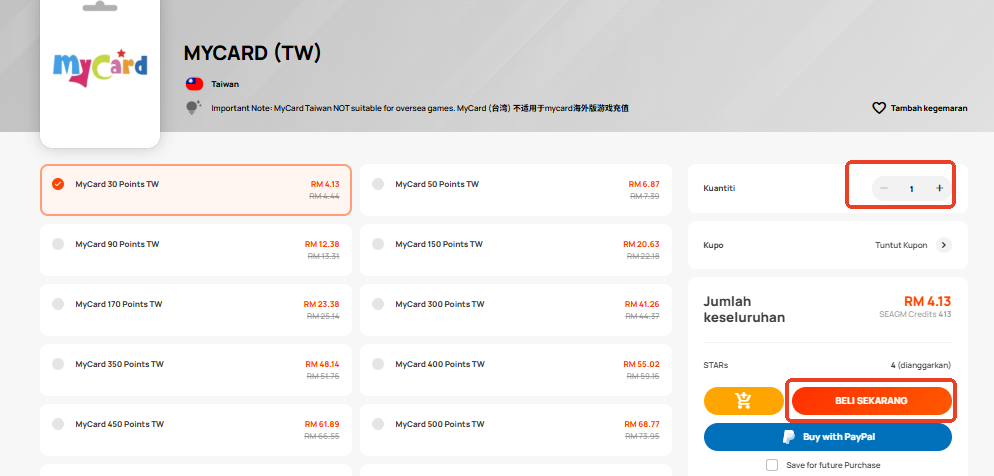Click the RM 55.02 price
The image size is (994, 476).
coord(642,364)
